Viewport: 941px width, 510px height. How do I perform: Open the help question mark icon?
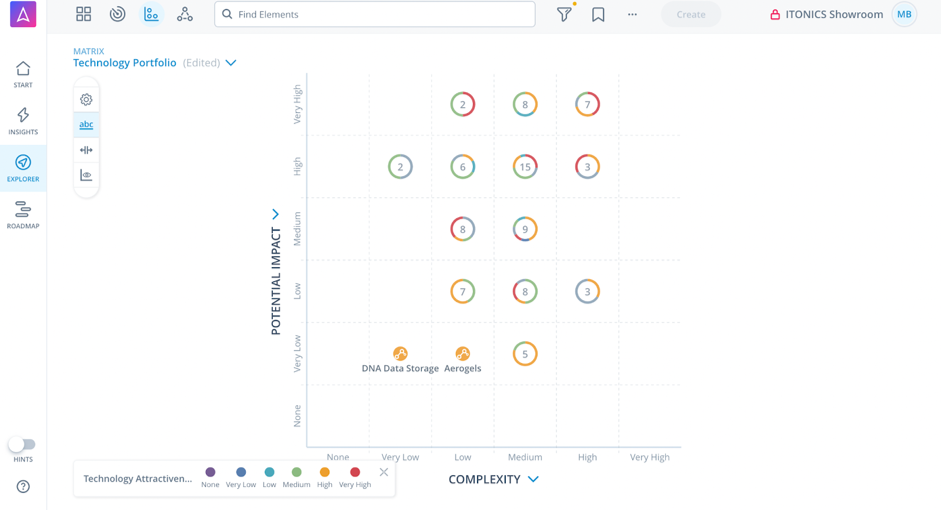pyautogui.click(x=23, y=487)
